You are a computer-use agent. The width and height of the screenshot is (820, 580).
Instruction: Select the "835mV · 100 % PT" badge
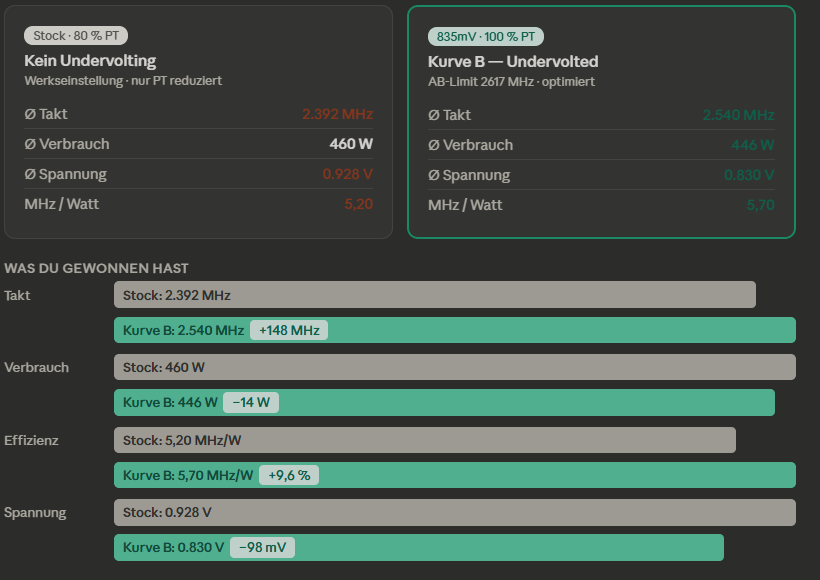click(x=485, y=37)
